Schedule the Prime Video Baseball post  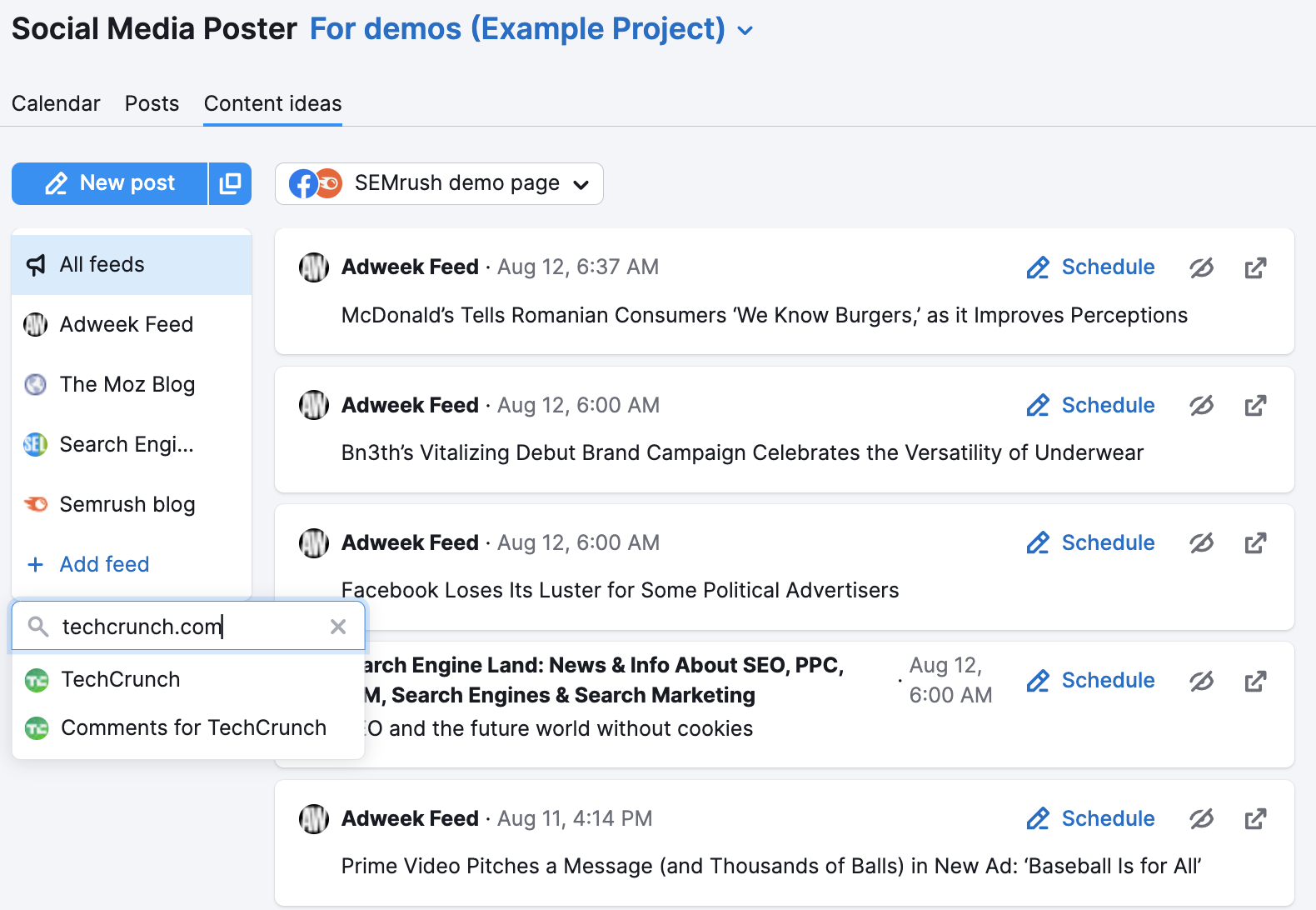(x=1090, y=819)
